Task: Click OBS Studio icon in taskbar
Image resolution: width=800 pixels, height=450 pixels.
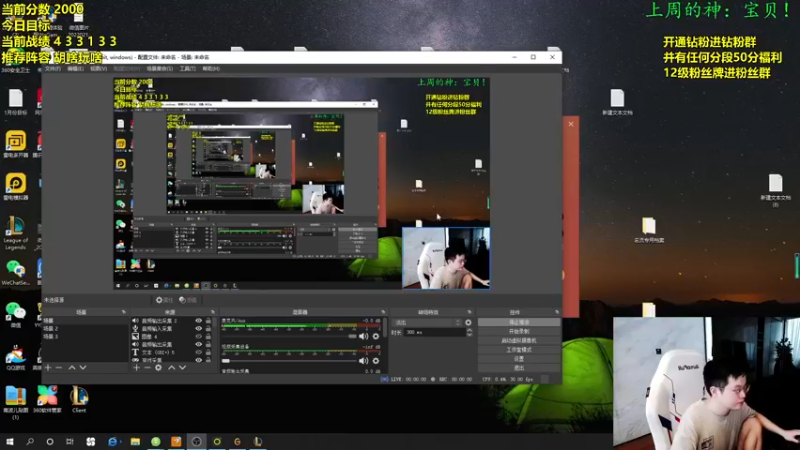Action: pos(196,441)
